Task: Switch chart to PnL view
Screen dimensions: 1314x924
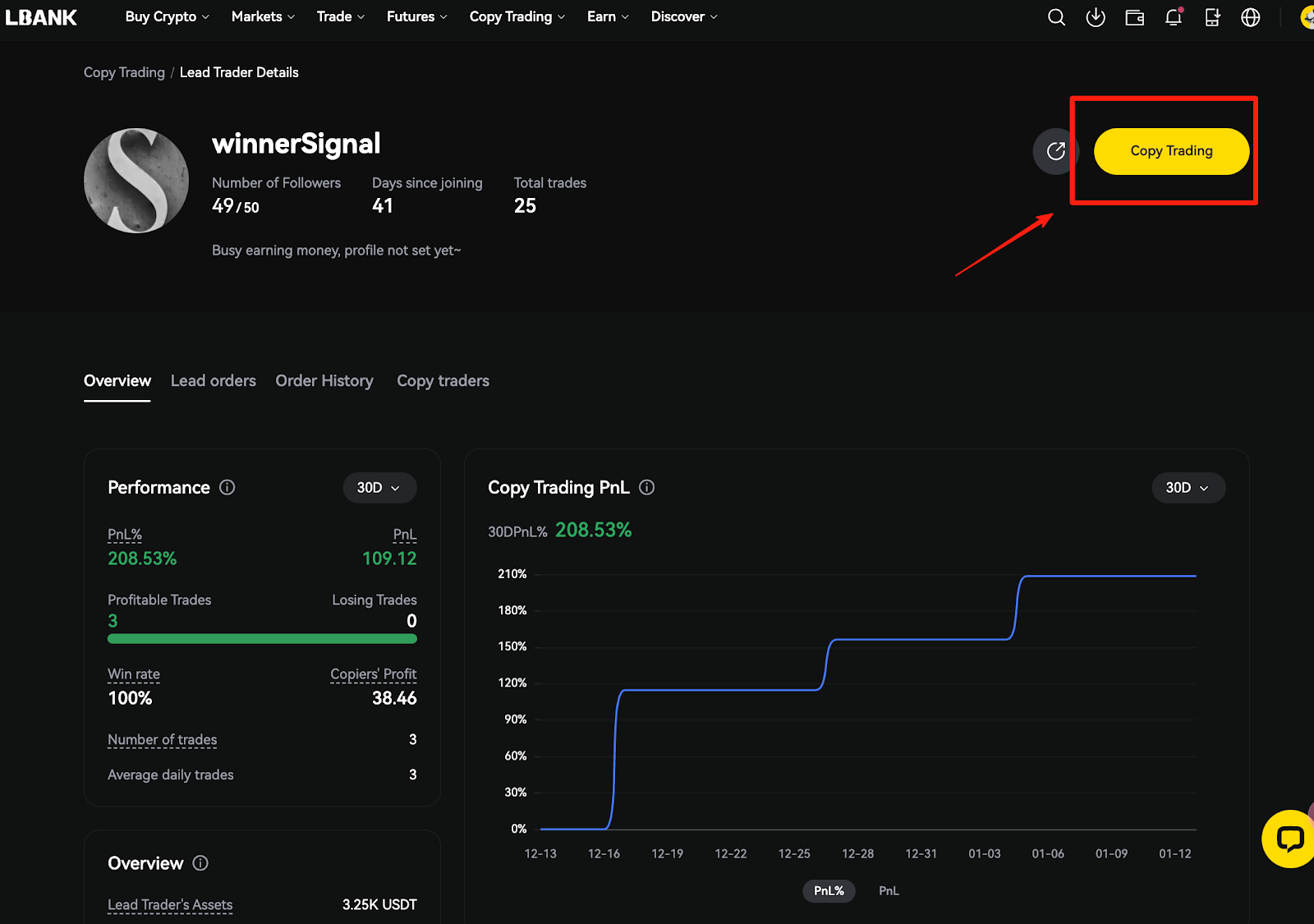Action: tap(889, 890)
